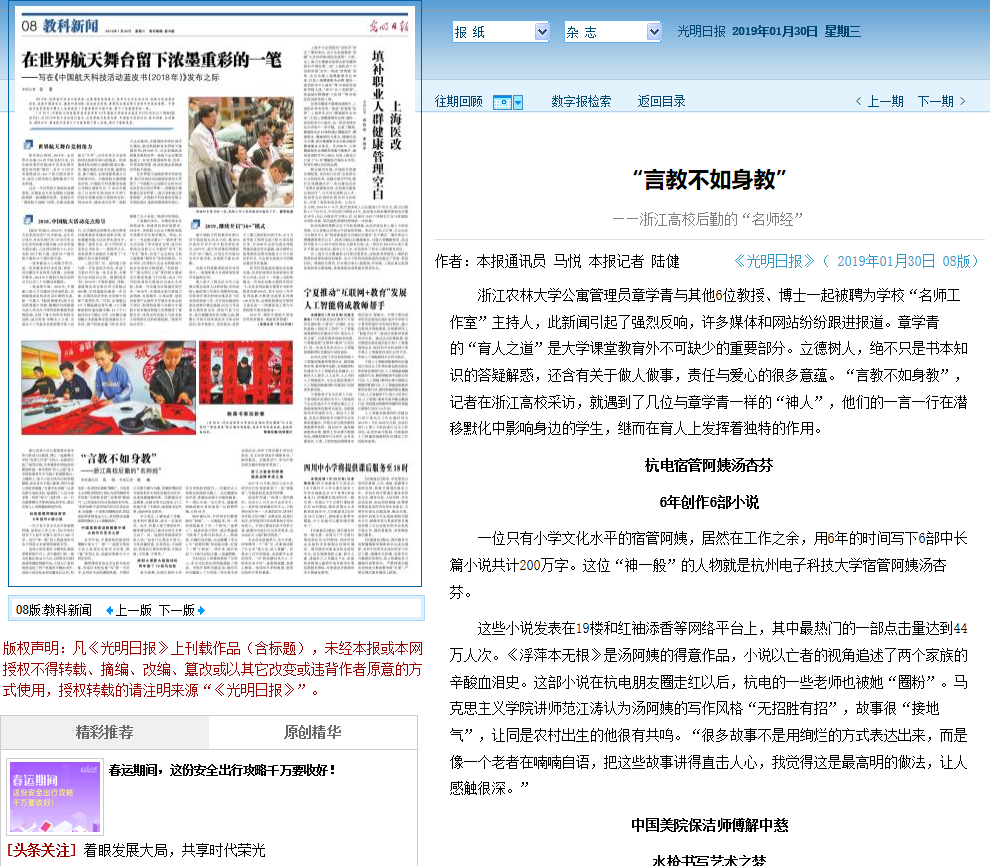The image size is (990, 866).
Task: Switch to the 原创精华 tab
Action: 313,732
